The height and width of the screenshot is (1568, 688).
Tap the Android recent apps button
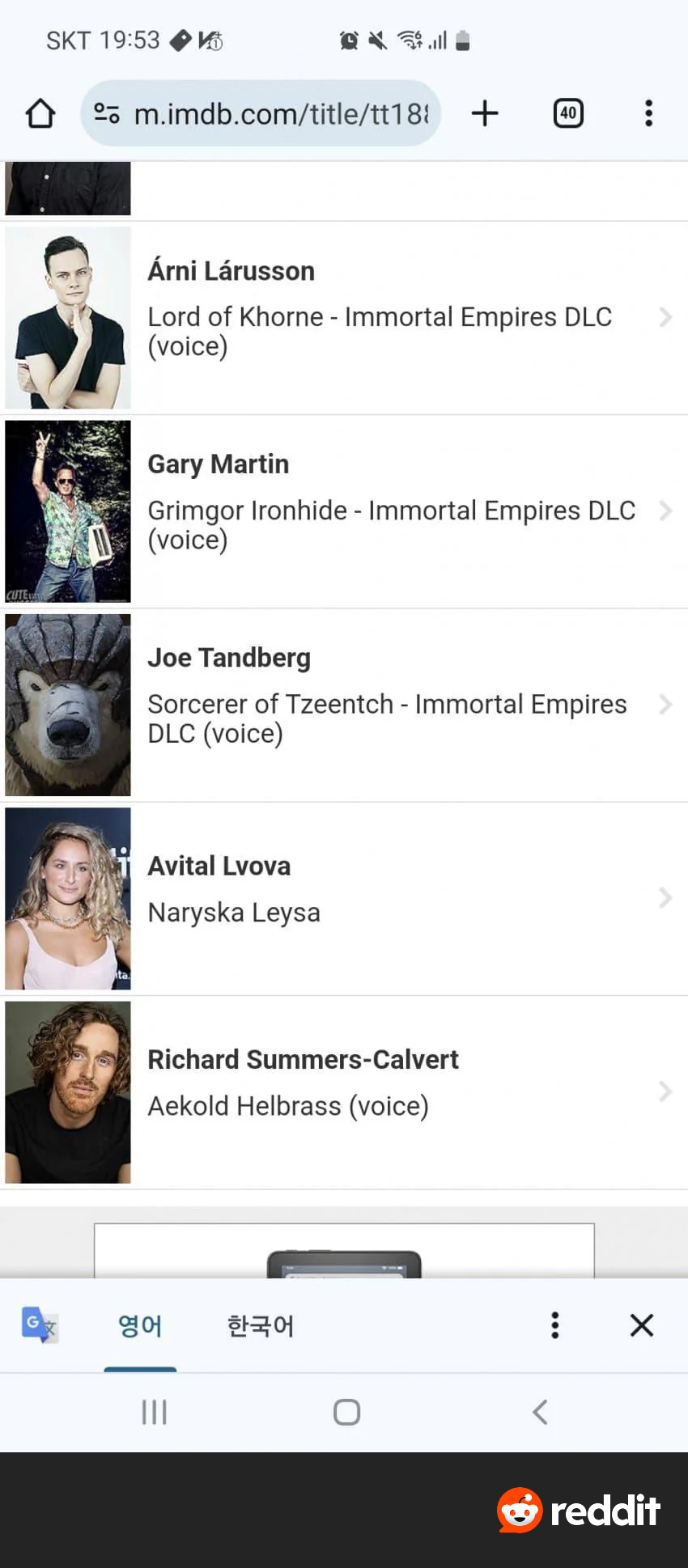[x=154, y=1412]
